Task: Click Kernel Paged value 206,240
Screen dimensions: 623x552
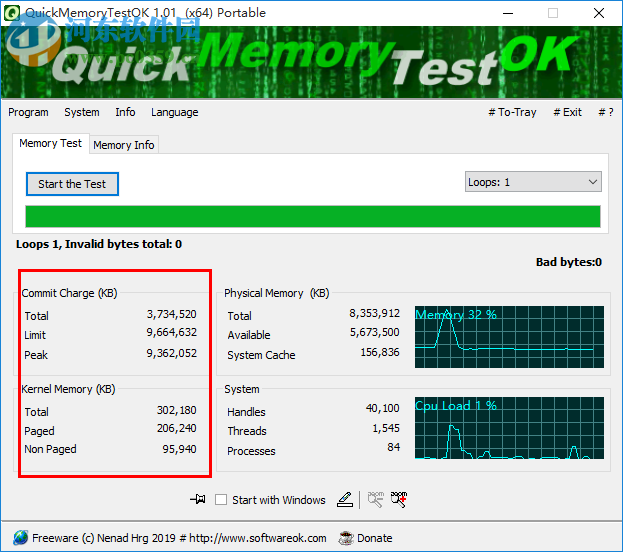Action: (x=176, y=428)
